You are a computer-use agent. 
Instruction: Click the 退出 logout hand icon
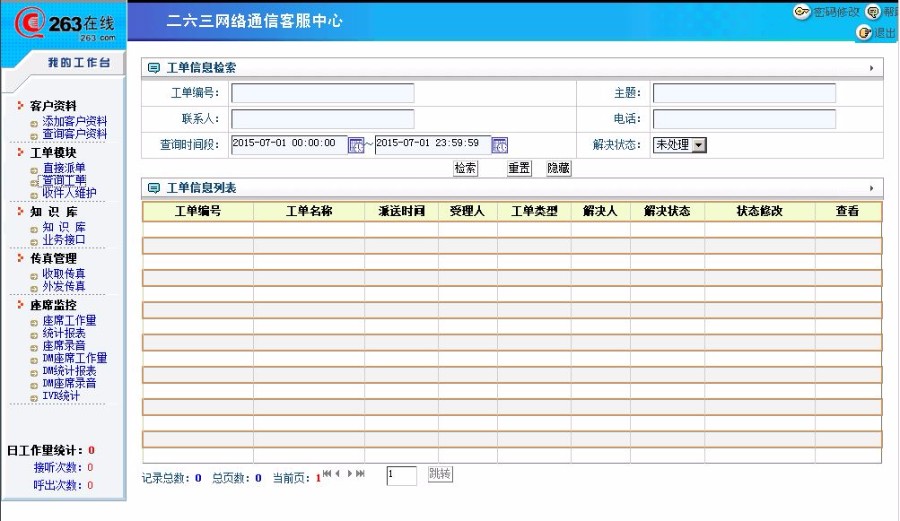tap(864, 33)
